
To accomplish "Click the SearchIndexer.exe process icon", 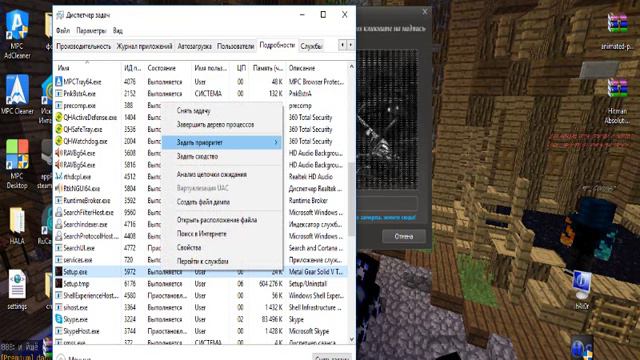I will (59, 224).
